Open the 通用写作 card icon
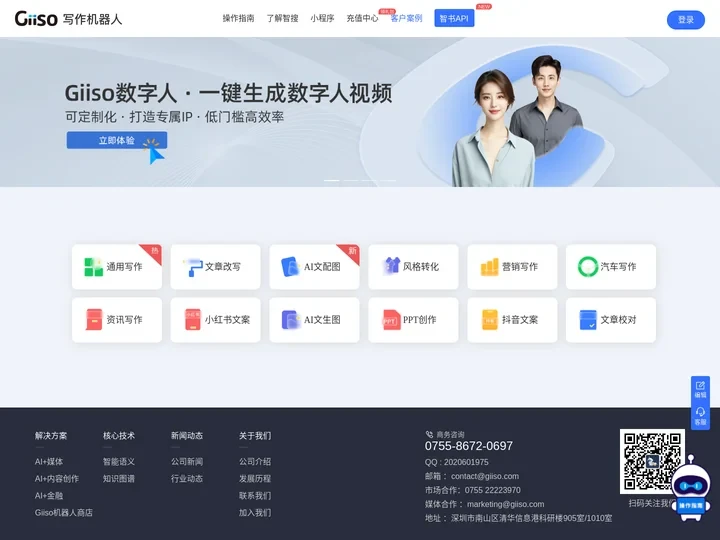 point(94,267)
